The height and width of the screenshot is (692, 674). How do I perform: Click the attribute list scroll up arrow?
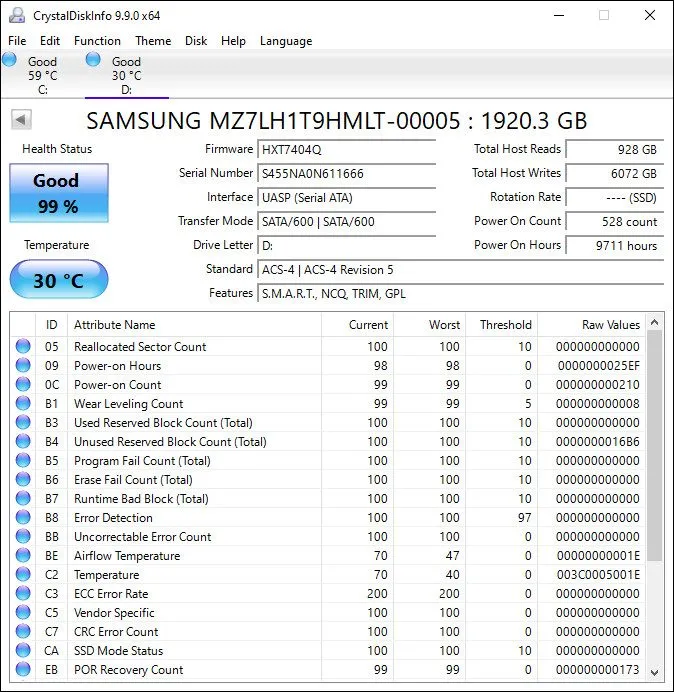coord(655,323)
